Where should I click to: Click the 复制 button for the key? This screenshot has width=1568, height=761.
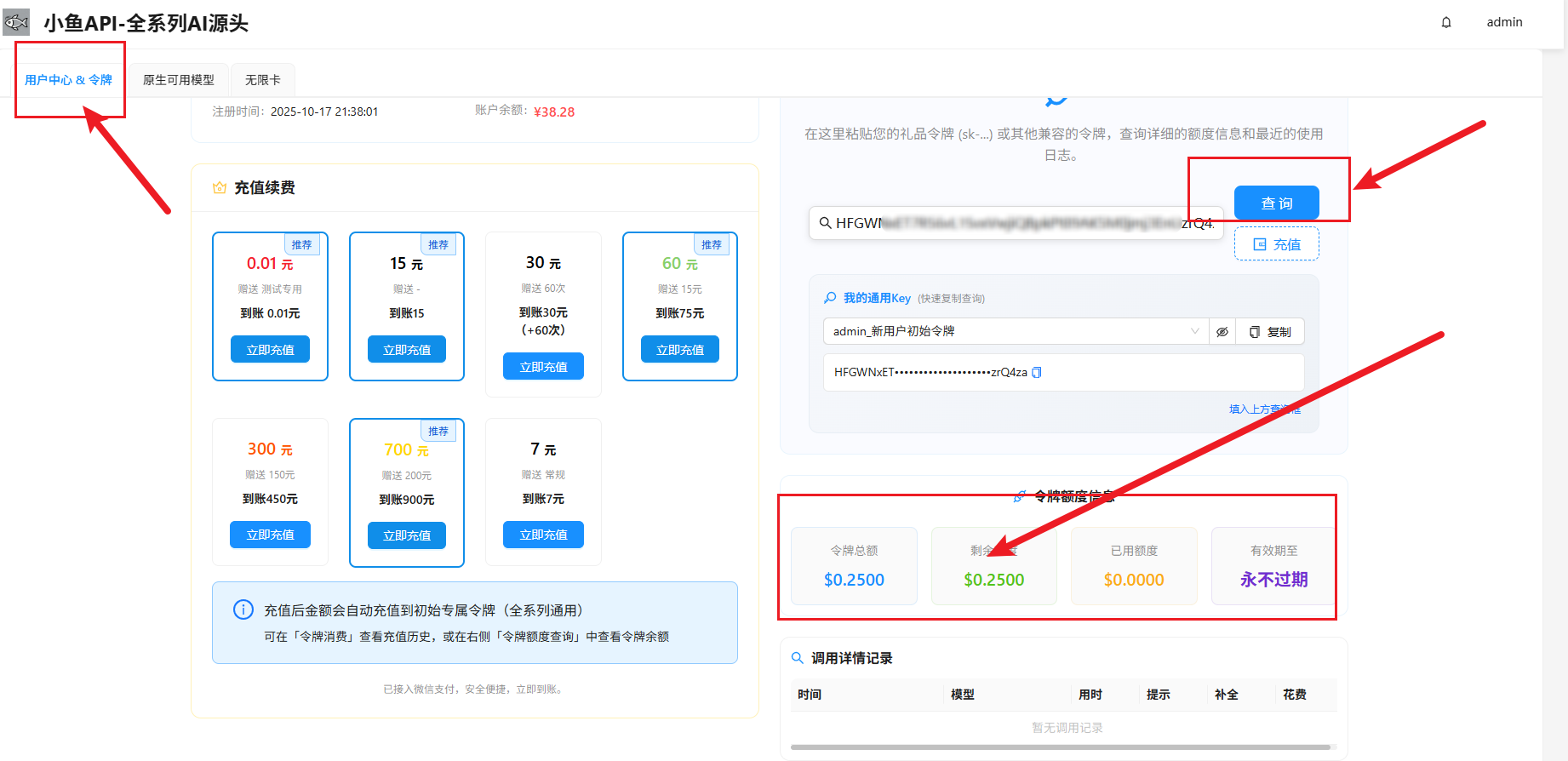[1270, 332]
